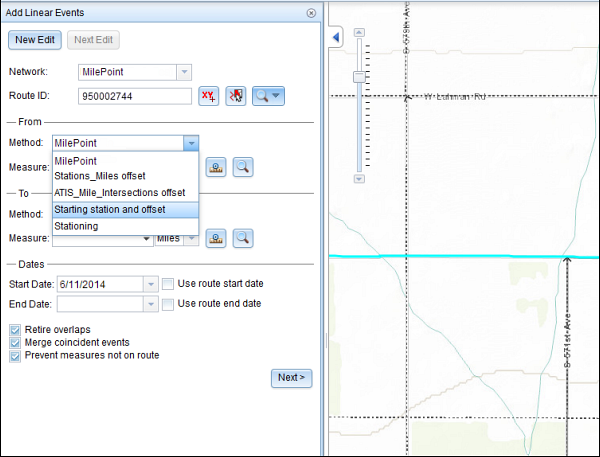Uncheck Retire overlaps
The image size is (600, 457).
pyautogui.click(x=15, y=328)
